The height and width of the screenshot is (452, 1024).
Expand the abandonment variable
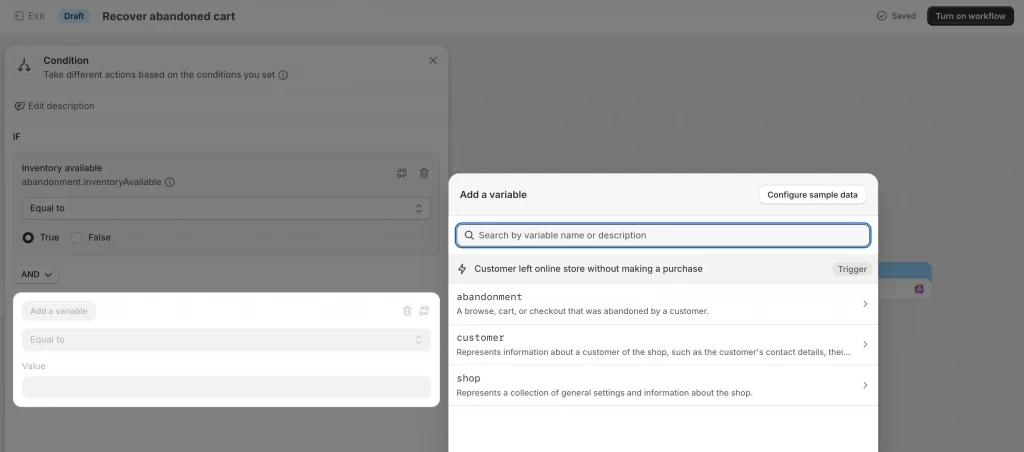pos(663,304)
